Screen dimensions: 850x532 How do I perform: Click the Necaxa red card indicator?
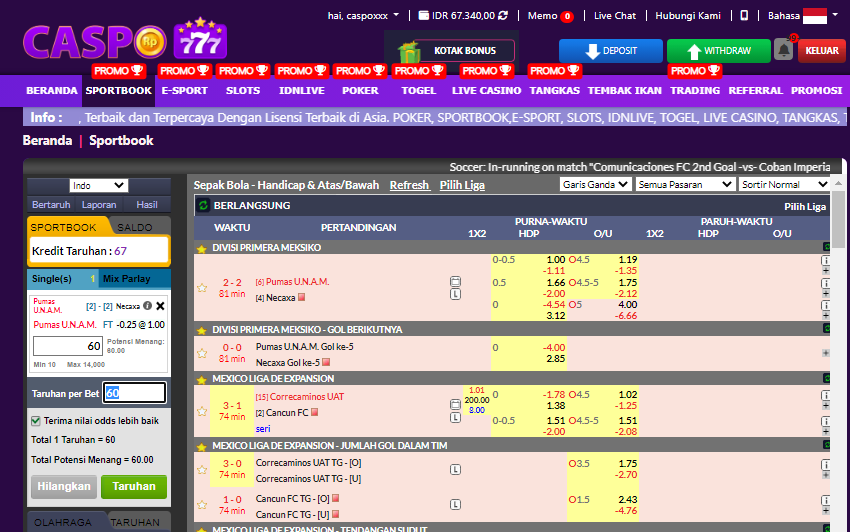pyautogui.click(x=301, y=297)
